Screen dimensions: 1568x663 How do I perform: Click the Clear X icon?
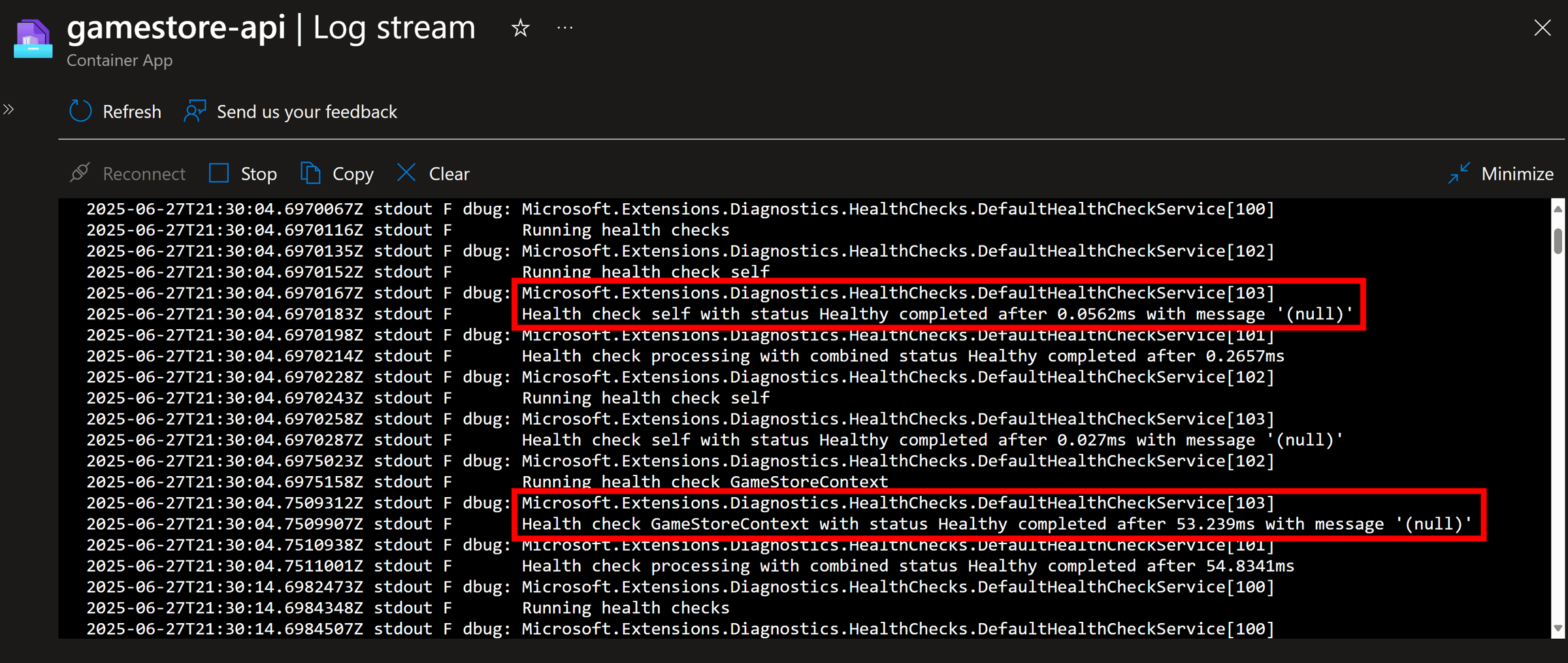[406, 173]
